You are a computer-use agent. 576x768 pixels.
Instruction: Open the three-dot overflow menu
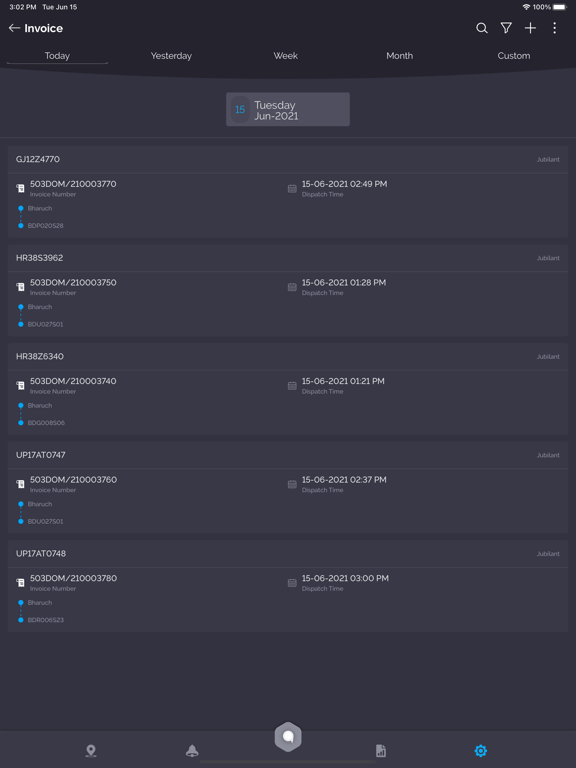pos(554,28)
